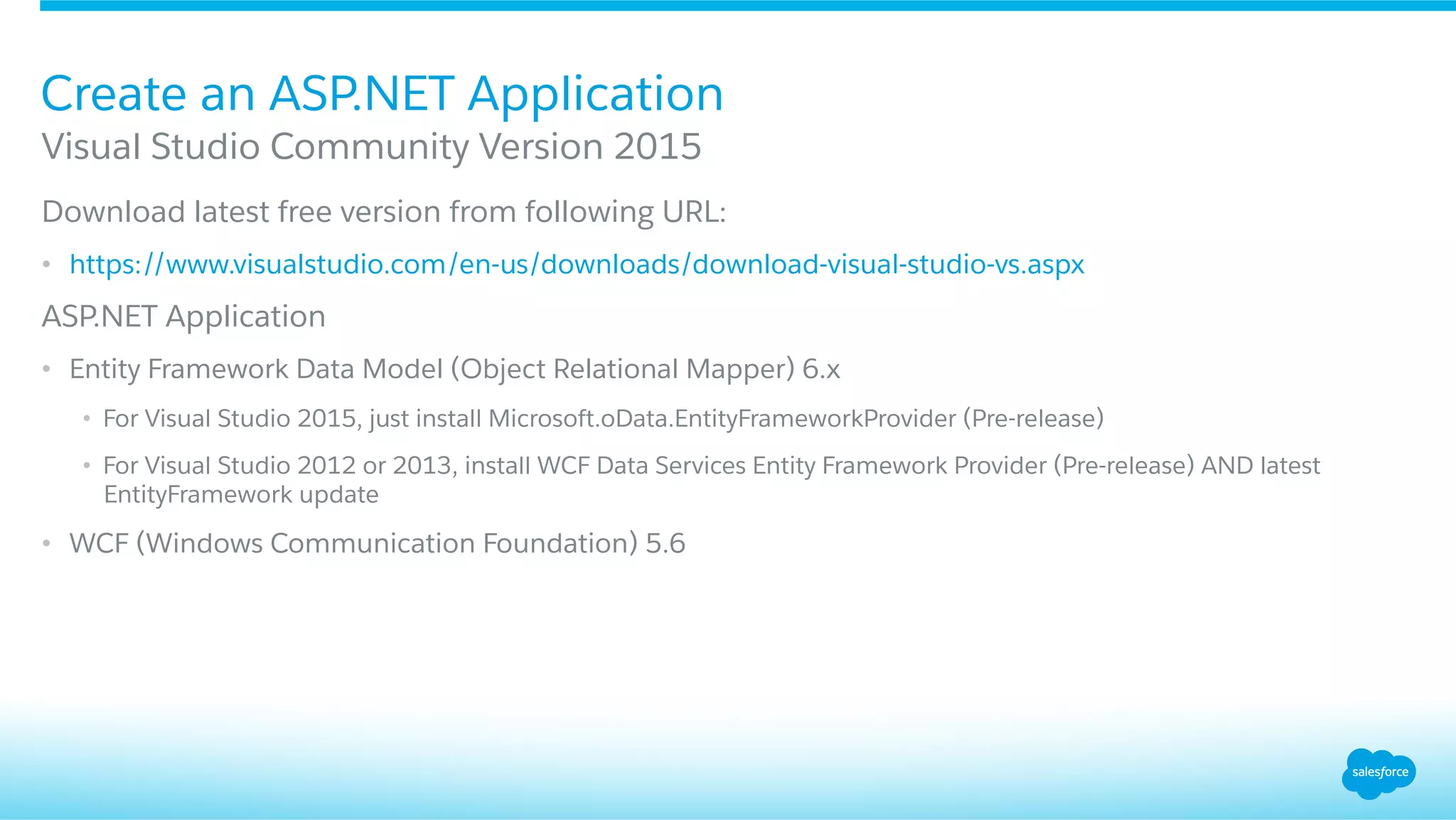1456x820 pixels.
Task: Click the 'ASP.NET Application' section heading
Action: [x=183, y=316]
